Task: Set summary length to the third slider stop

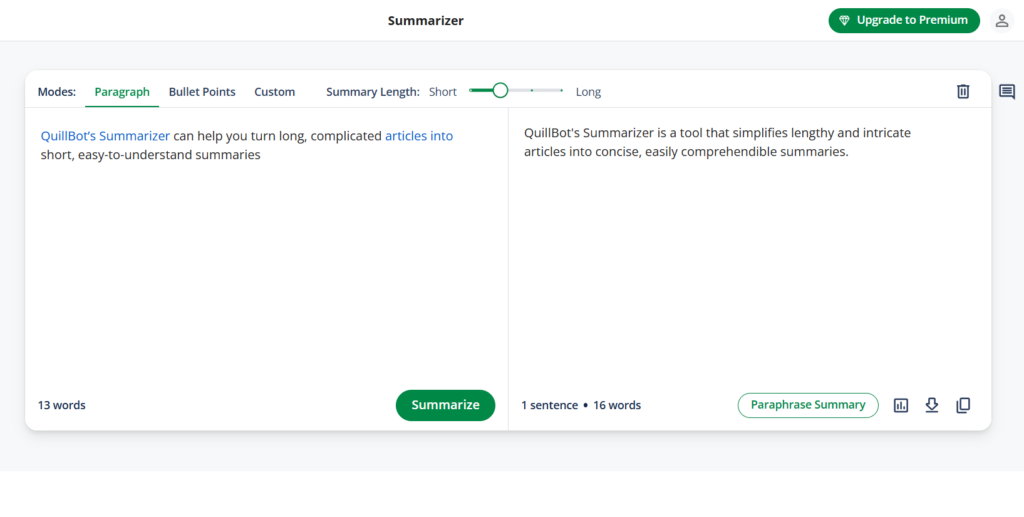Action: tap(532, 91)
